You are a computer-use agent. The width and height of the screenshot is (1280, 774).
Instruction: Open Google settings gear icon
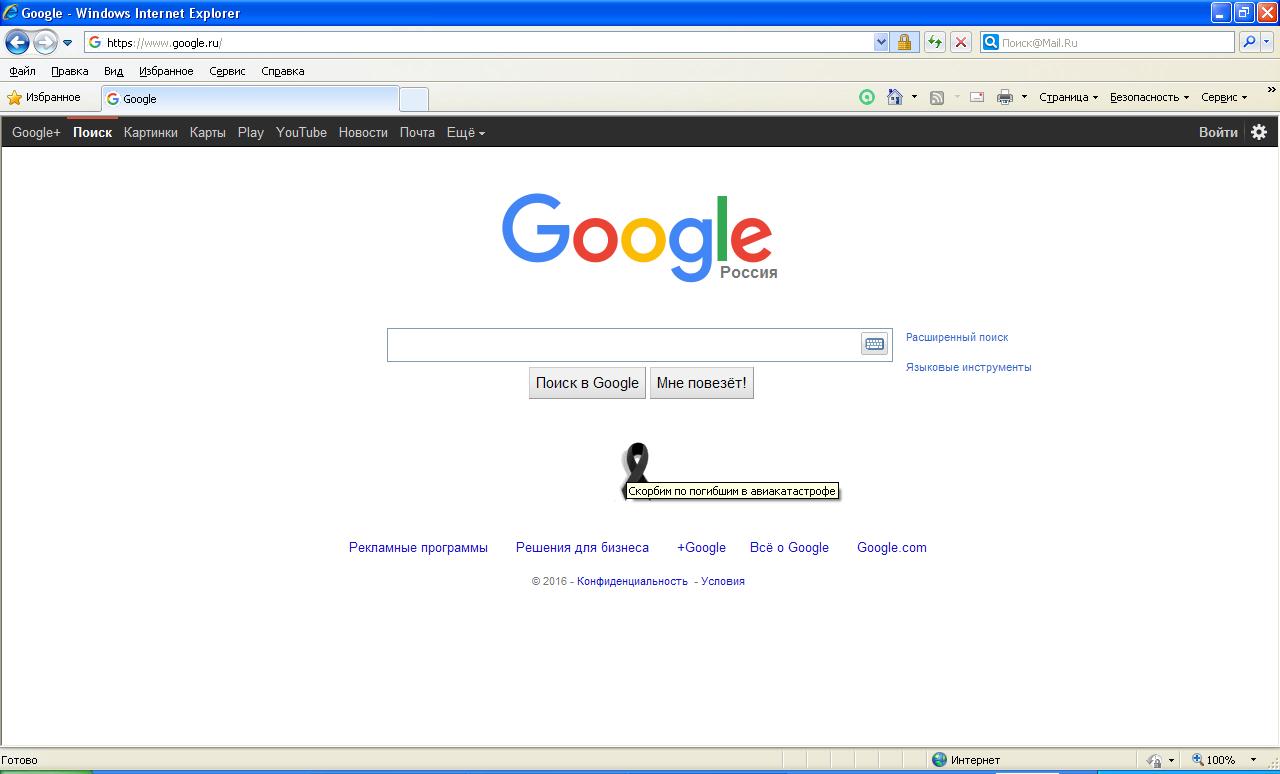(1259, 132)
